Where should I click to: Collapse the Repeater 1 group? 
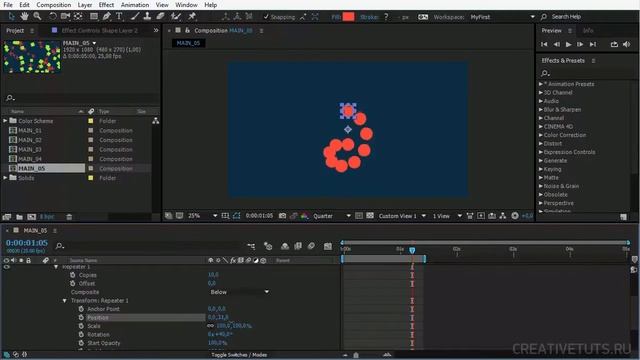(x=56, y=267)
